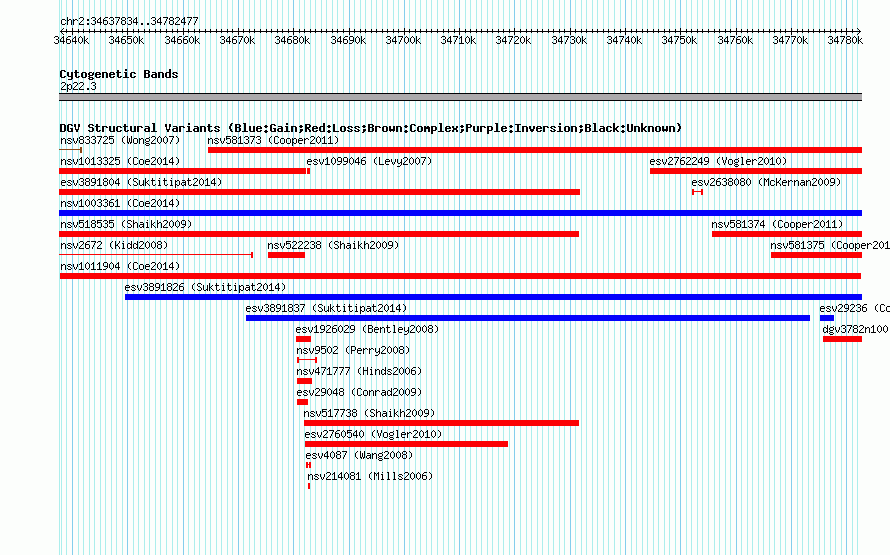Image resolution: width=890 pixels, height=555 pixels.
Task: Click the 34680k ruler tick label
Action: (x=292, y=40)
